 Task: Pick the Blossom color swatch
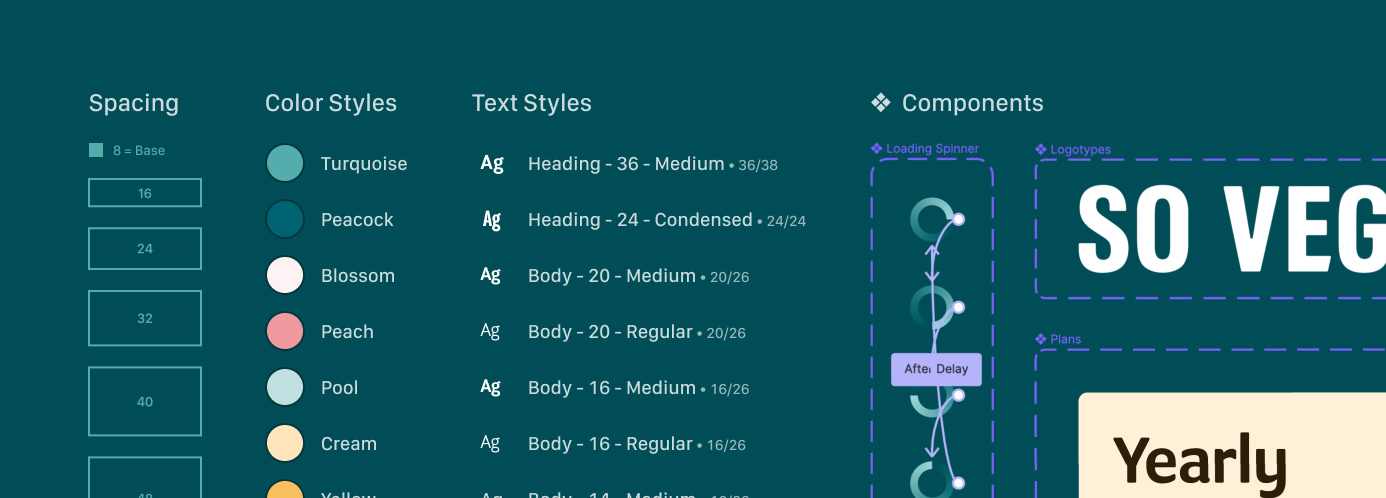[x=285, y=275]
